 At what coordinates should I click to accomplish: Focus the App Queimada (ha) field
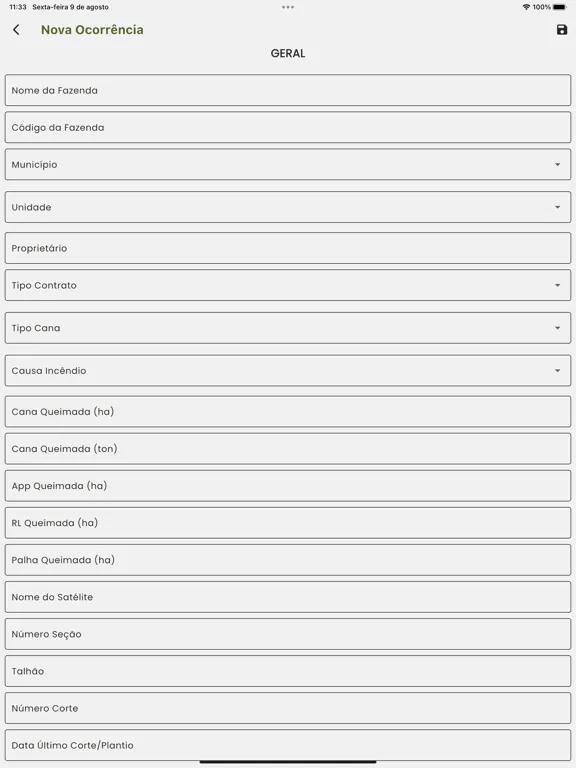click(x=288, y=486)
